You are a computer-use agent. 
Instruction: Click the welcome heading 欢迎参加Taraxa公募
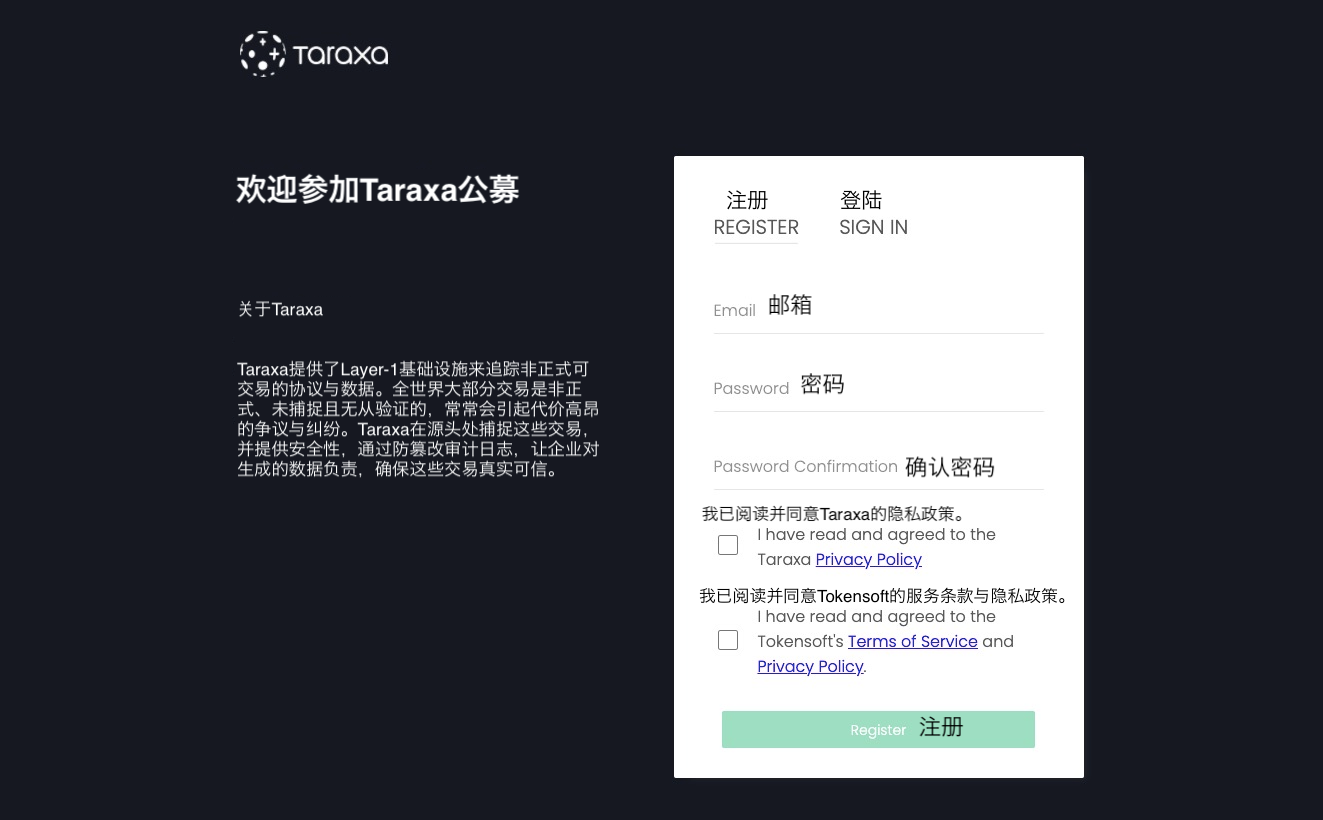click(x=377, y=189)
